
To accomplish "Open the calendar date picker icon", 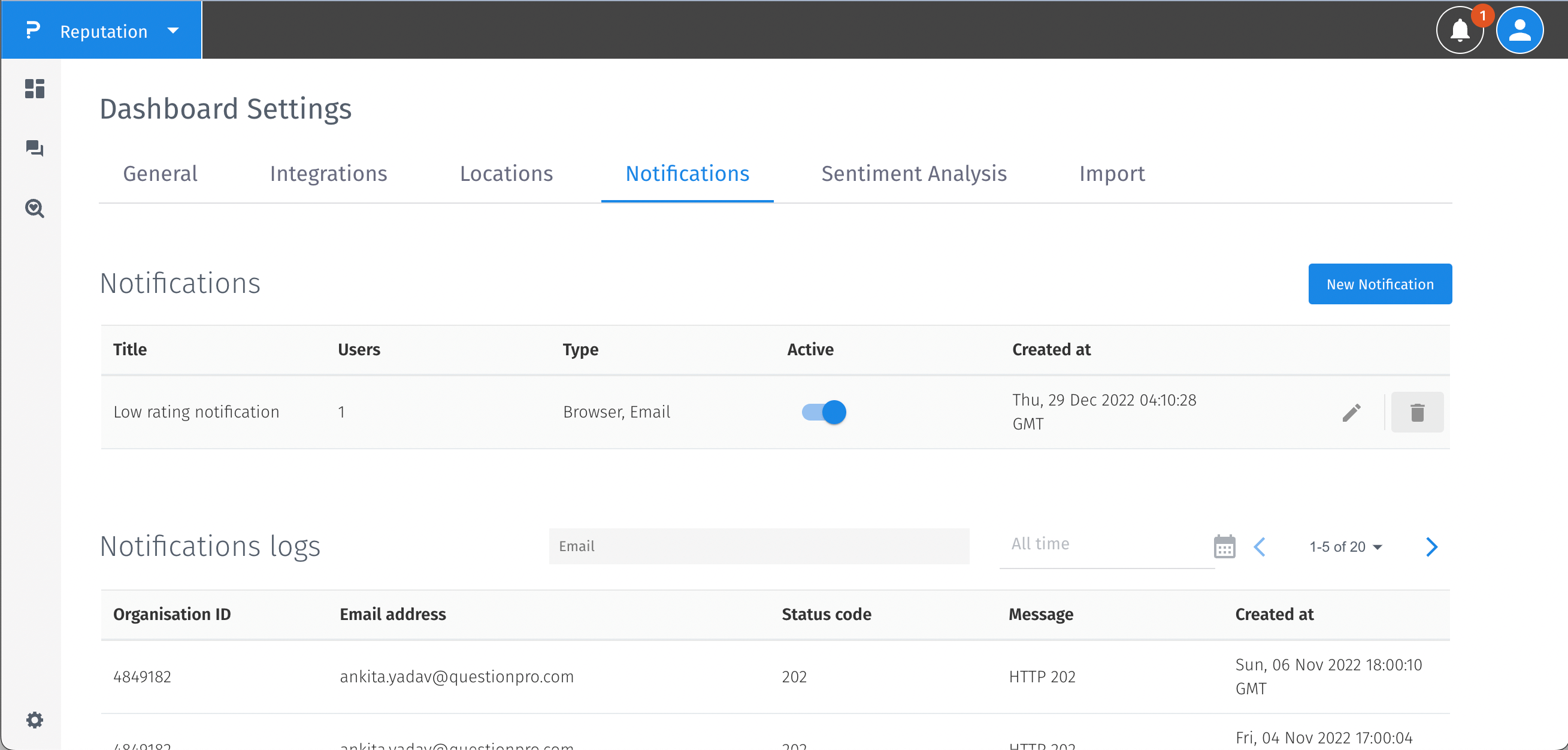I will pos(1224,547).
